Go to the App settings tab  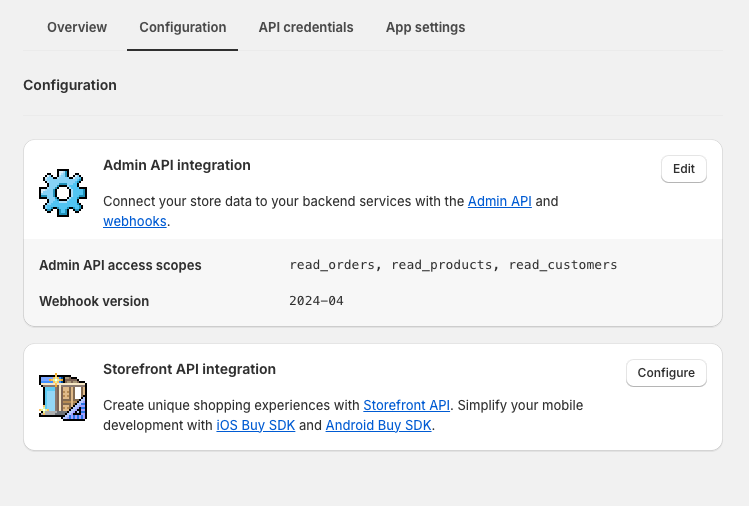point(425,27)
